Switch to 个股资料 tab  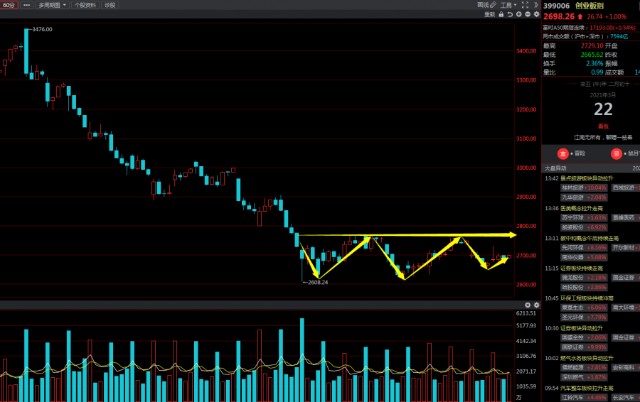coord(86,5)
